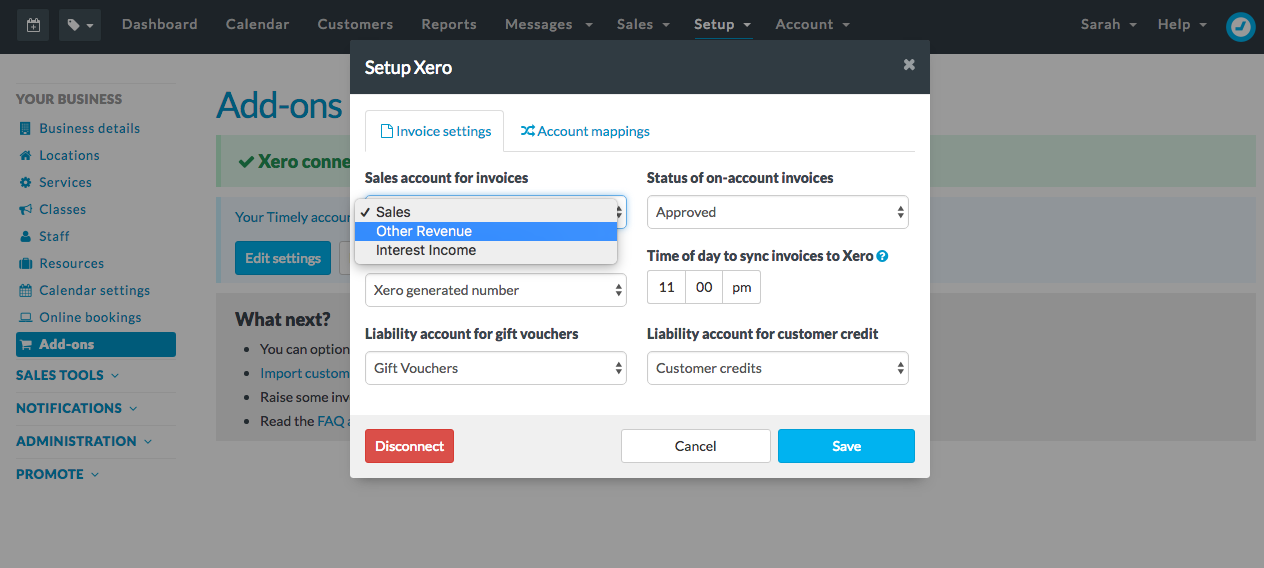Image resolution: width=1264 pixels, height=568 pixels.
Task: Save the Xero settings
Action: coord(846,446)
